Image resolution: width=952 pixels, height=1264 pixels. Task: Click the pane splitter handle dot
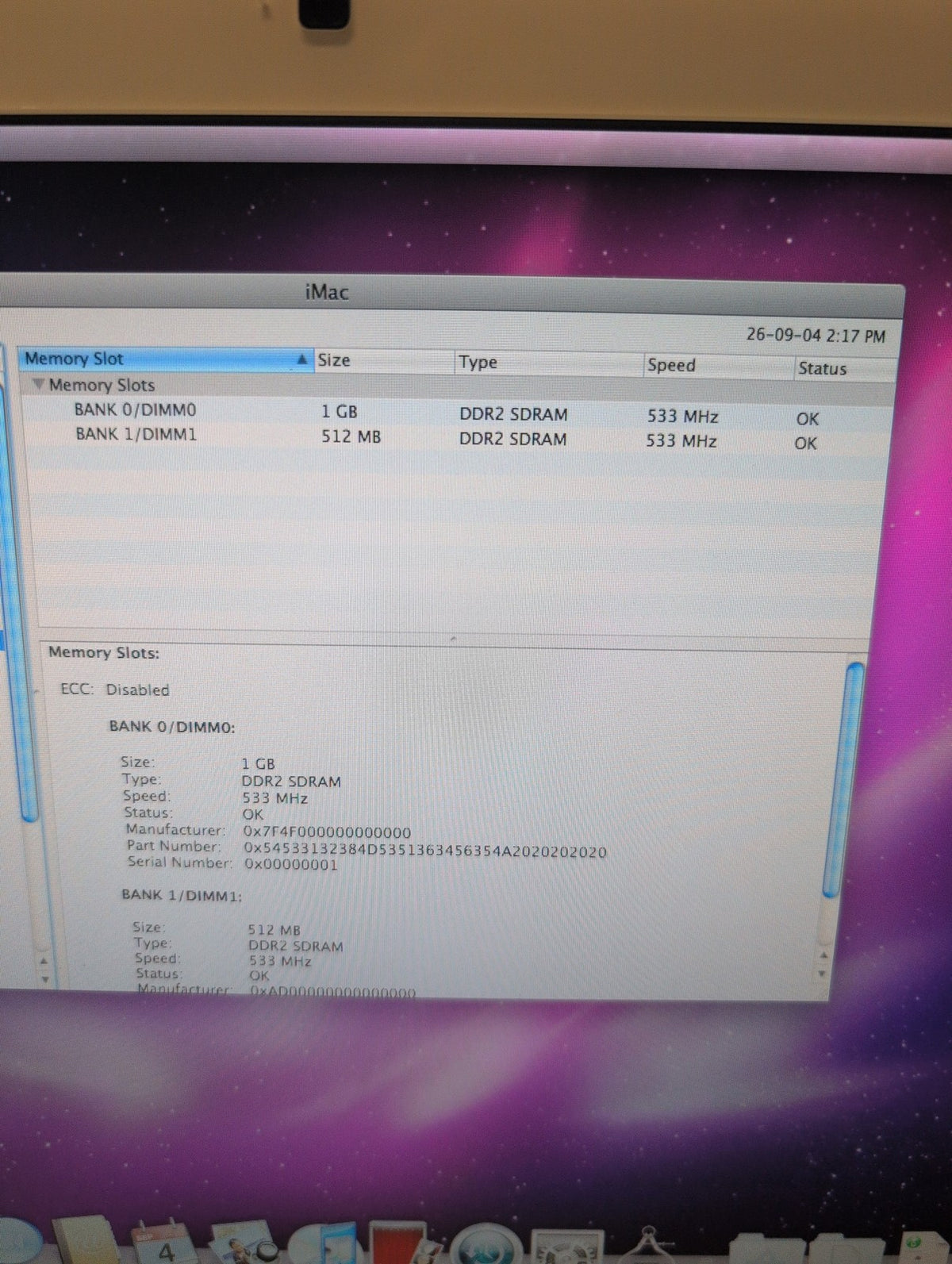click(453, 639)
